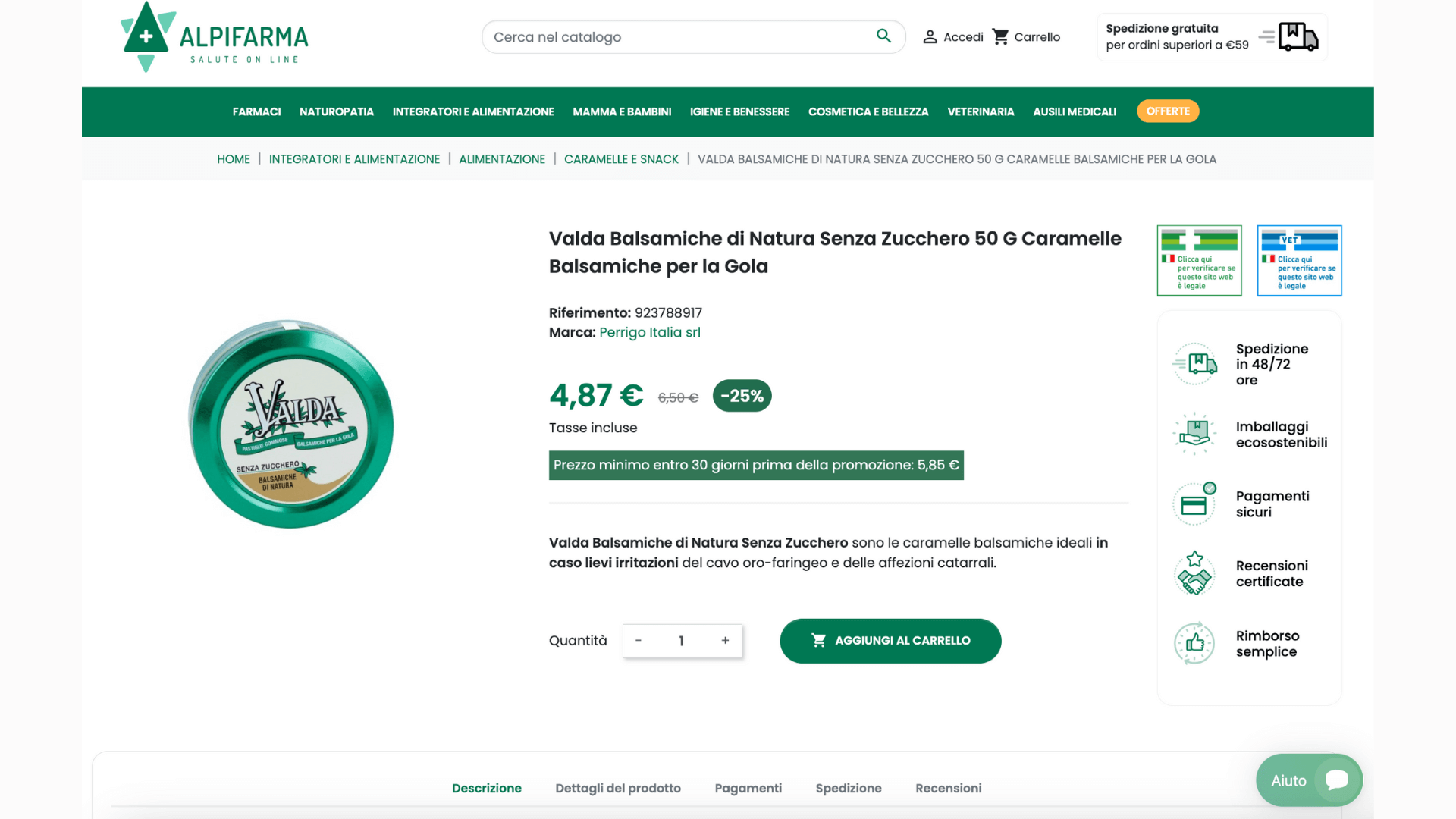Open the Perrigo Italia srl brand link
Screen dimensions: 1456x819
pyautogui.click(x=650, y=332)
